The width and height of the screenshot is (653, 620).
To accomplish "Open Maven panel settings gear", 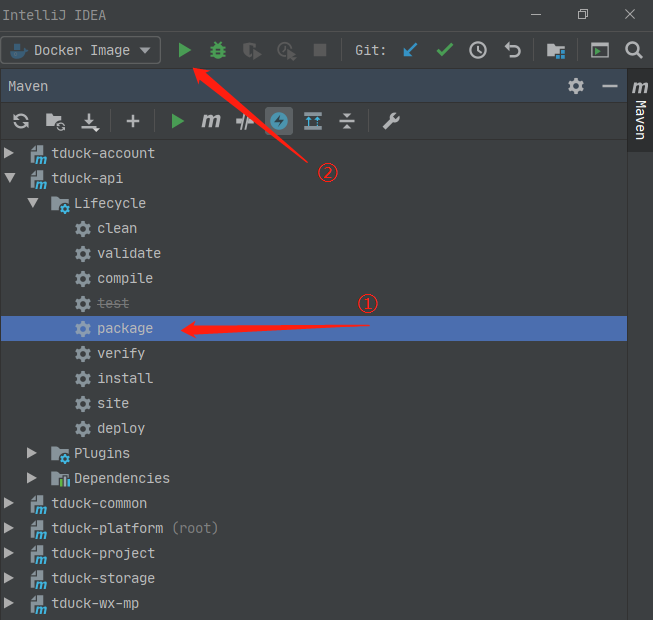I will (576, 86).
